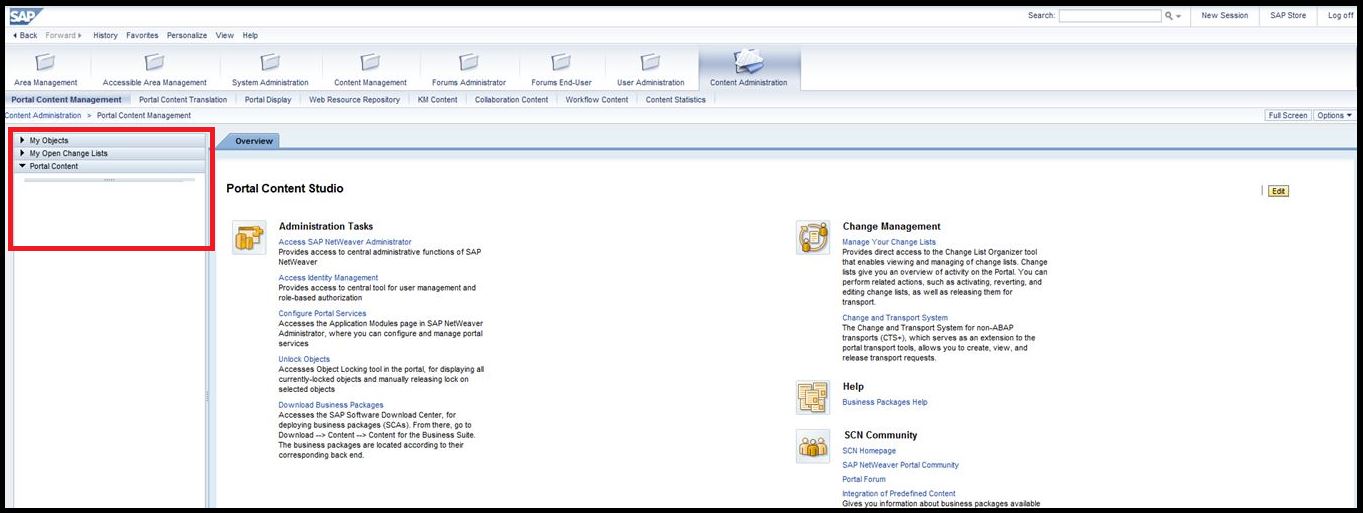1363x513 pixels.
Task: Open the Area Management folder icon
Action: pyautogui.click(x=45, y=62)
